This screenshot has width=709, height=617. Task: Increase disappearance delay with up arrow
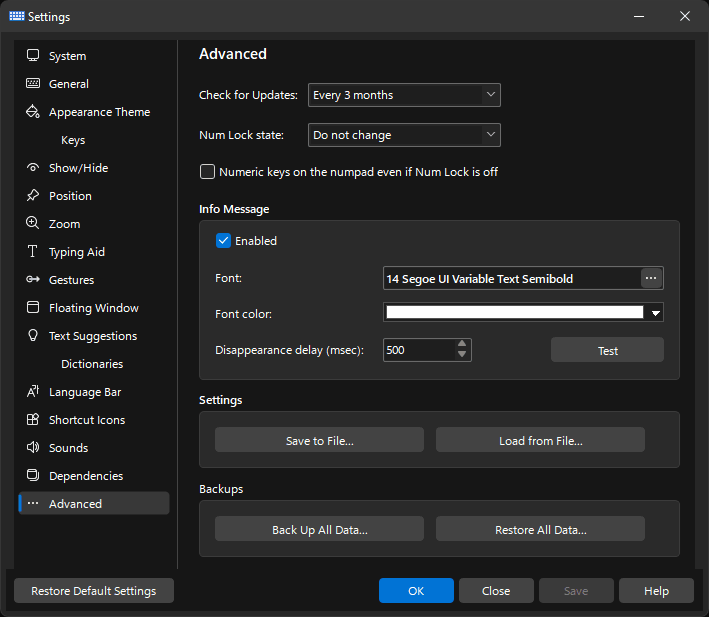coord(462,344)
